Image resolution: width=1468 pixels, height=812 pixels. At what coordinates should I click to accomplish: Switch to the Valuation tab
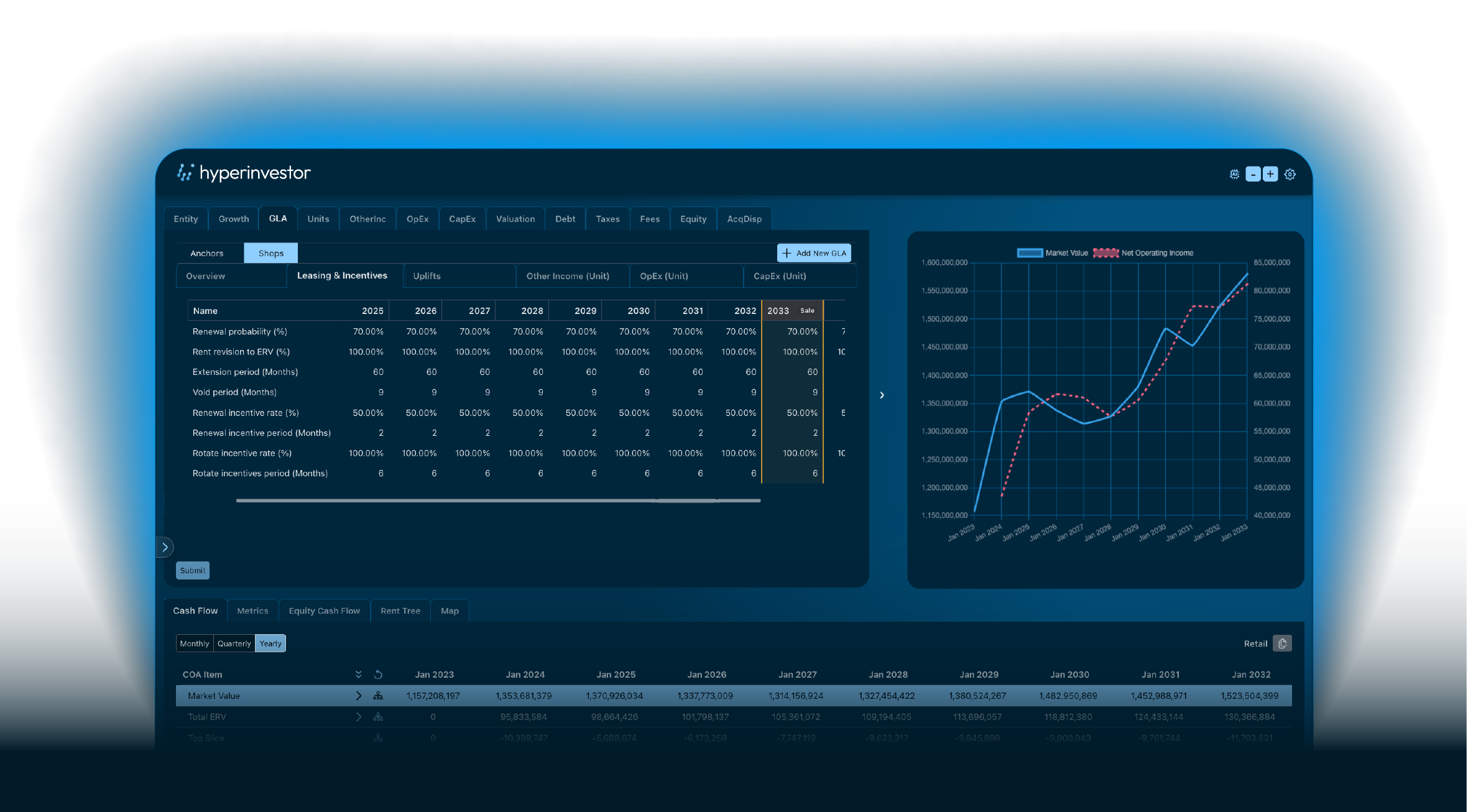coord(515,219)
